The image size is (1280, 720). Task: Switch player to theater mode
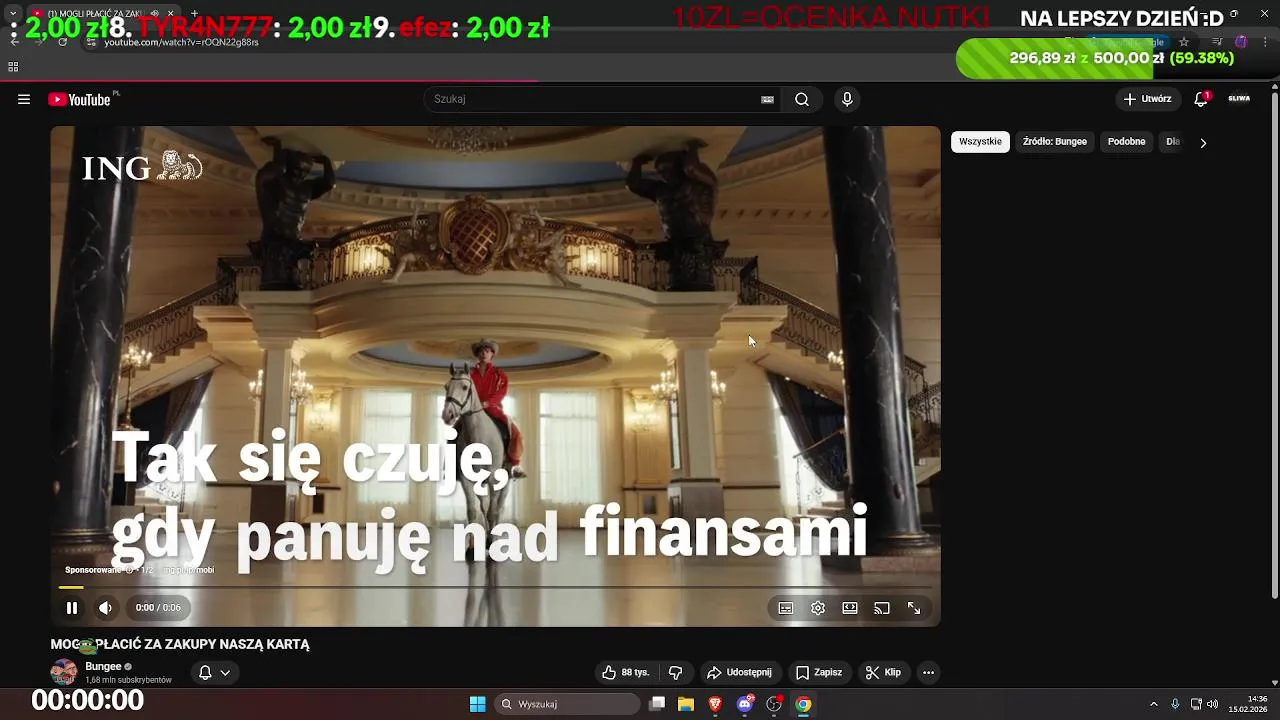click(850, 608)
